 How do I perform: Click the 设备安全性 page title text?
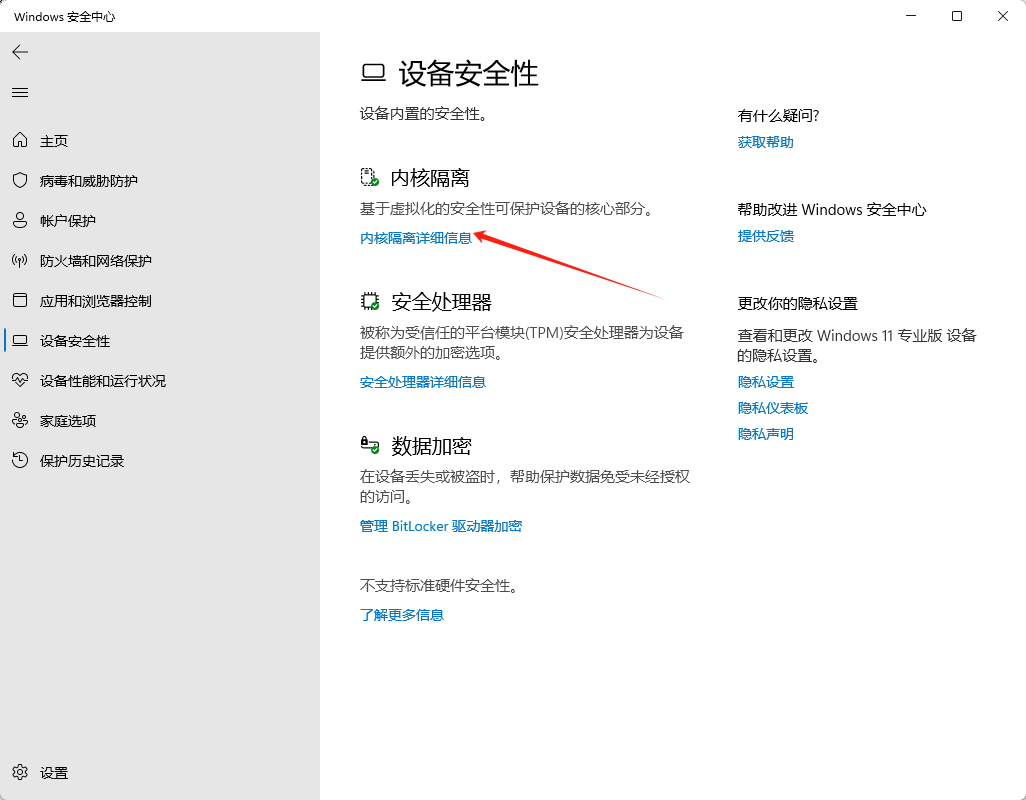click(x=469, y=73)
